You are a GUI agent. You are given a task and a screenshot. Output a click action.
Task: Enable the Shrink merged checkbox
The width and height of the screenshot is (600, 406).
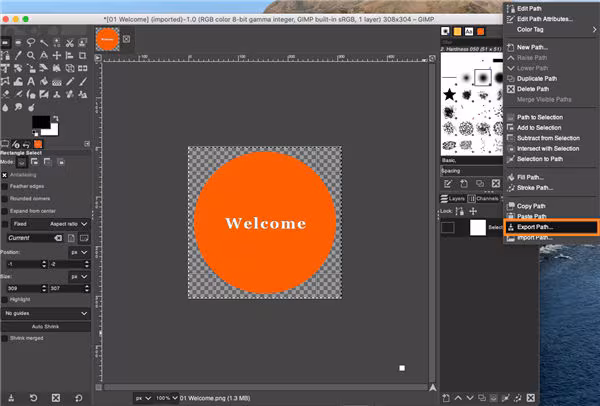click(5, 338)
